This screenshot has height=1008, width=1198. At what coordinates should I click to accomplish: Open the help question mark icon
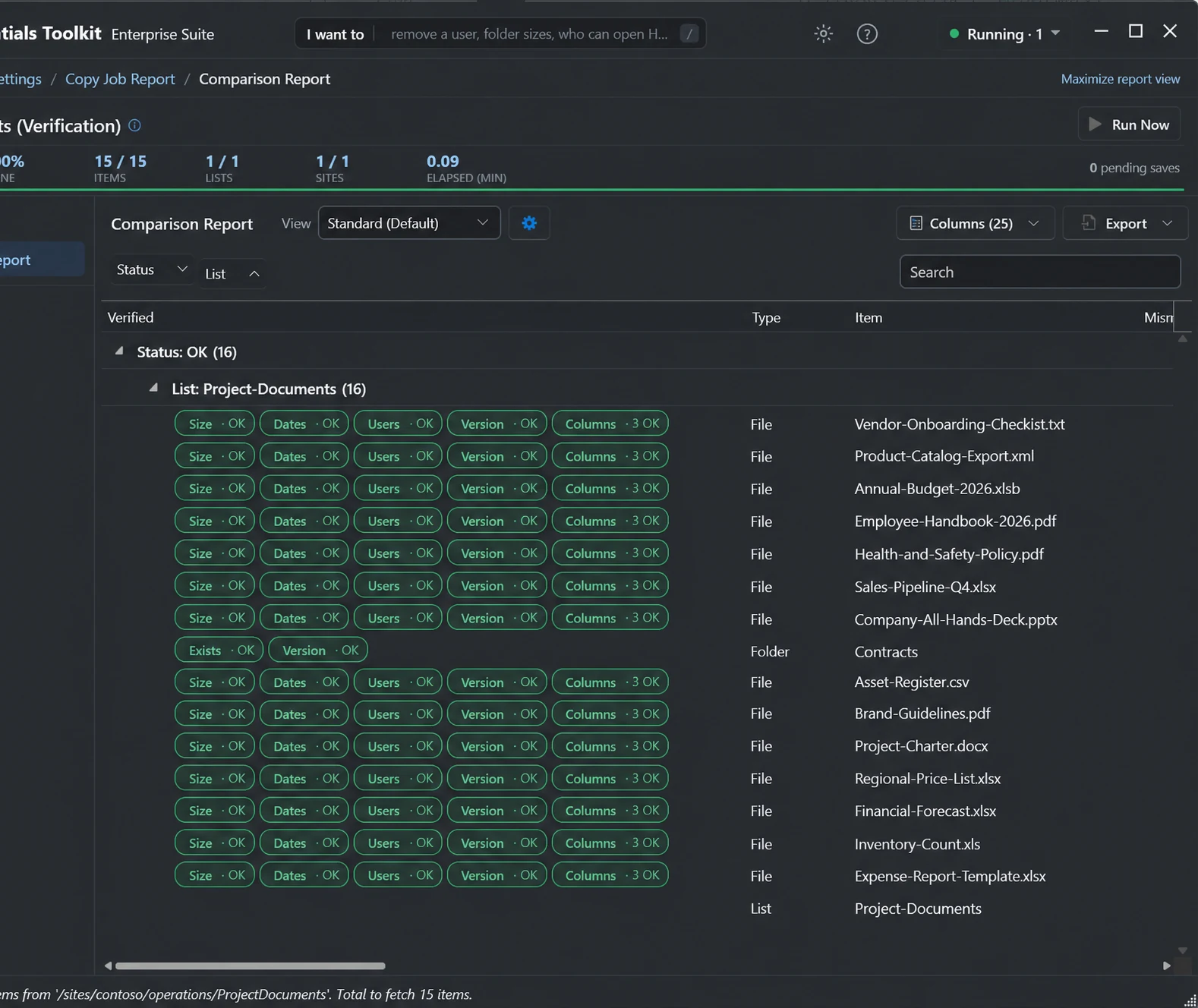pyautogui.click(x=867, y=34)
